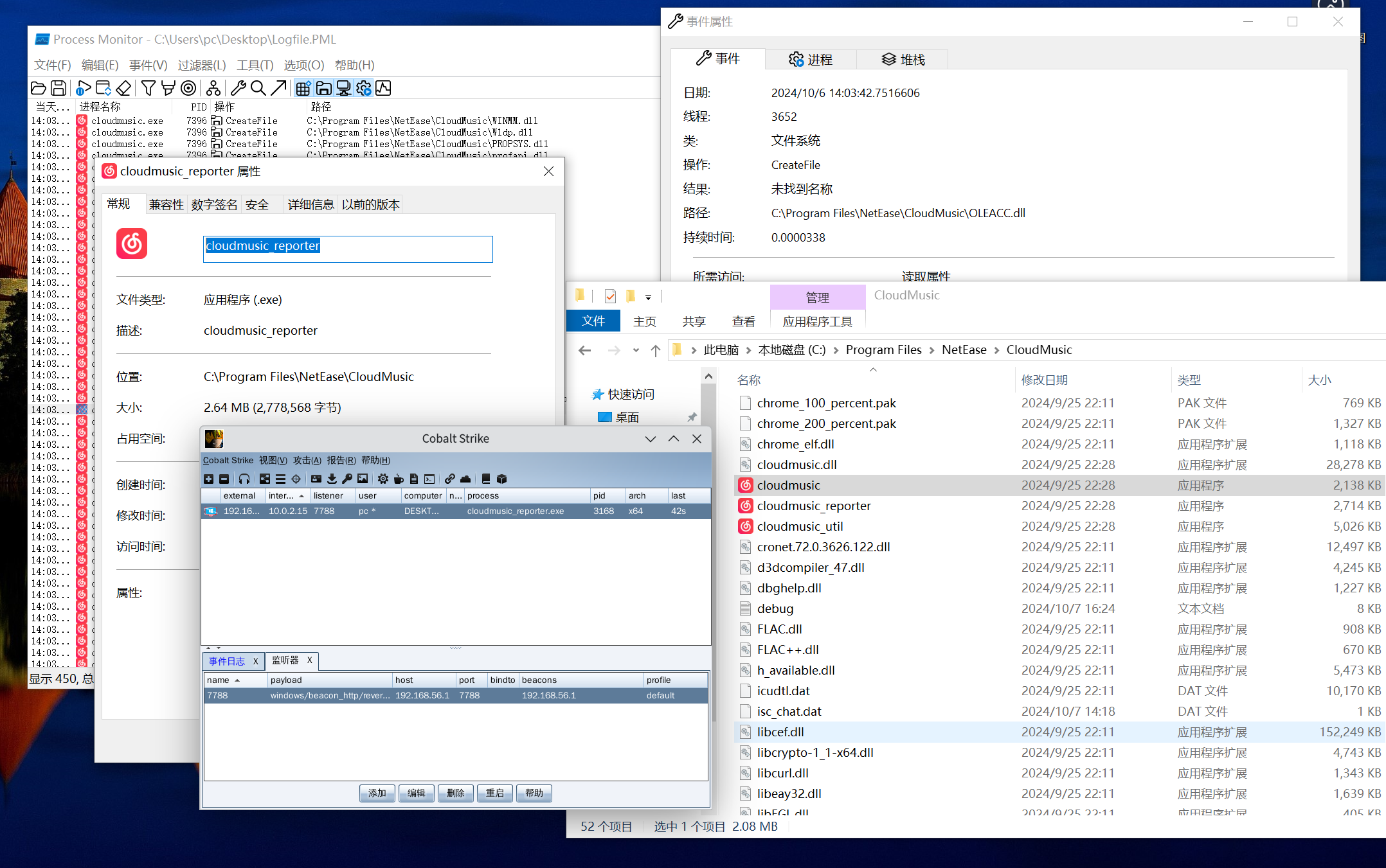Viewport: 1386px width, 868px height.
Task: Switch to the 数字签名 tab in properties
Action: tap(214, 204)
